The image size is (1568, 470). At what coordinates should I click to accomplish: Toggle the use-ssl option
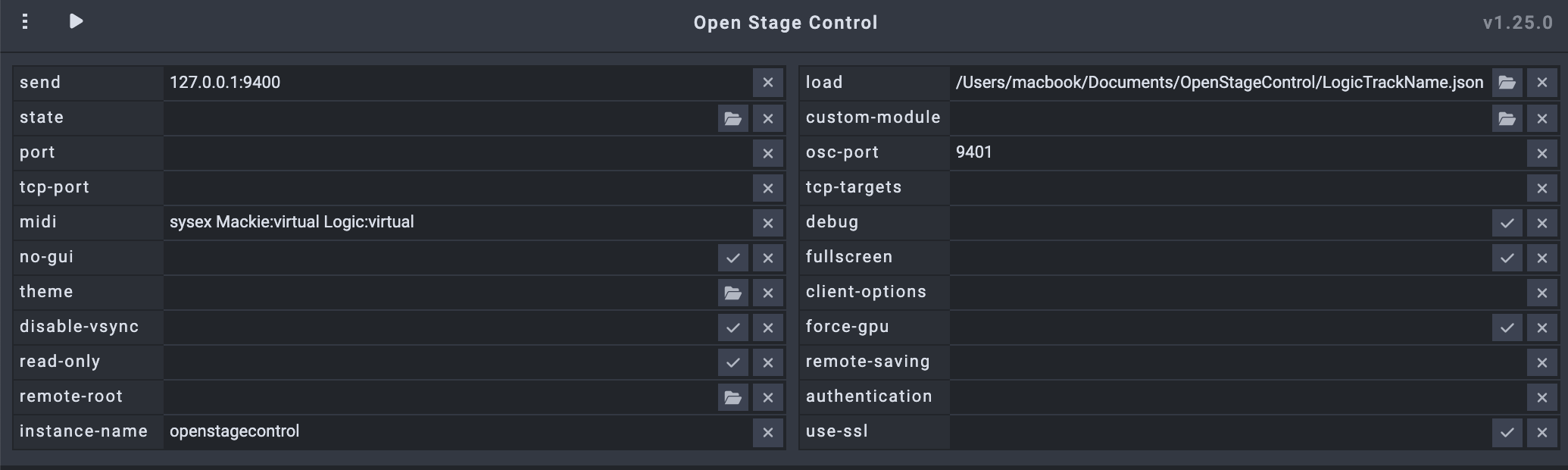coord(1507,432)
